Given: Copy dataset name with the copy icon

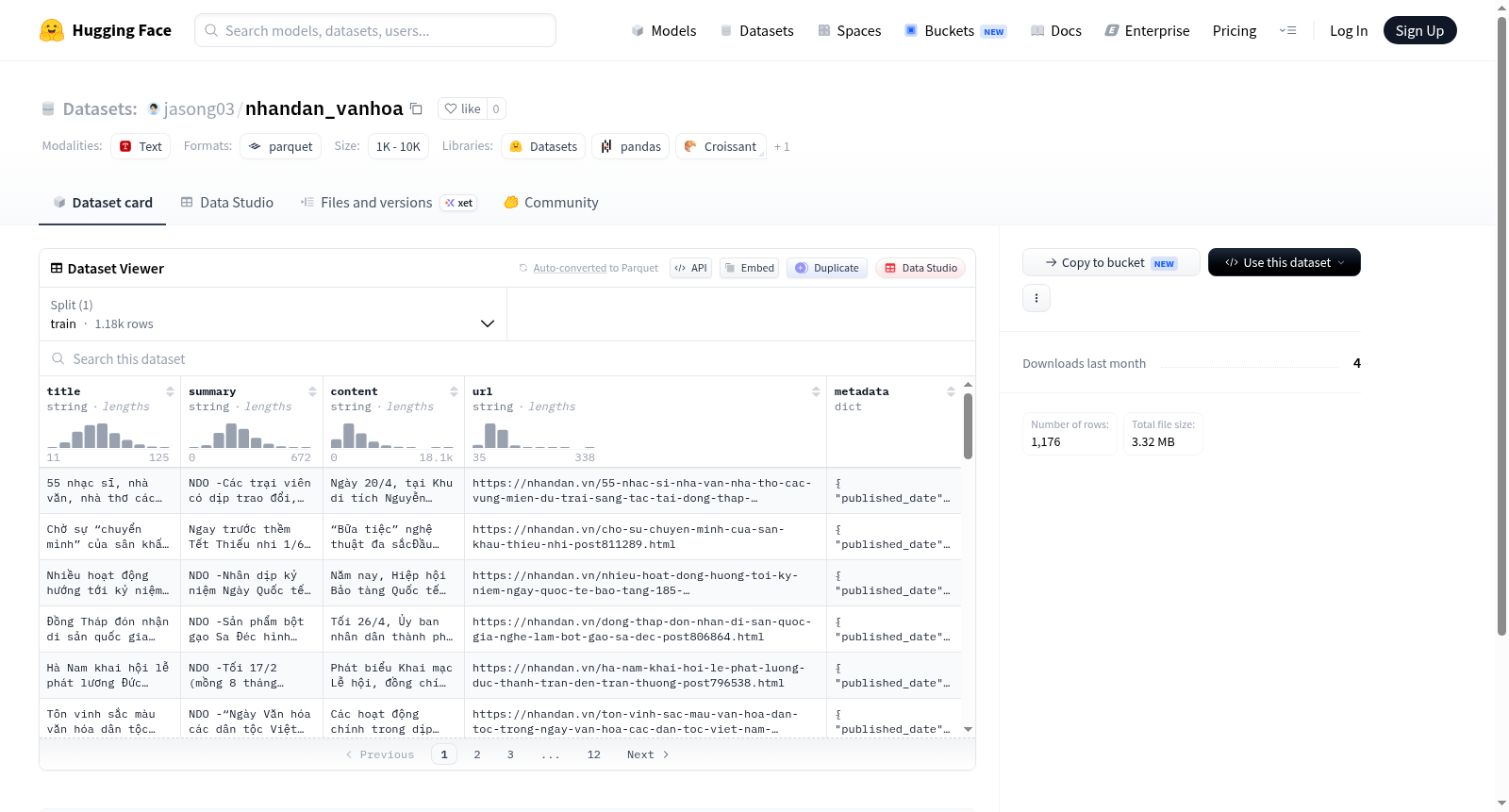Looking at the screenshot, I should coord(416,108).
